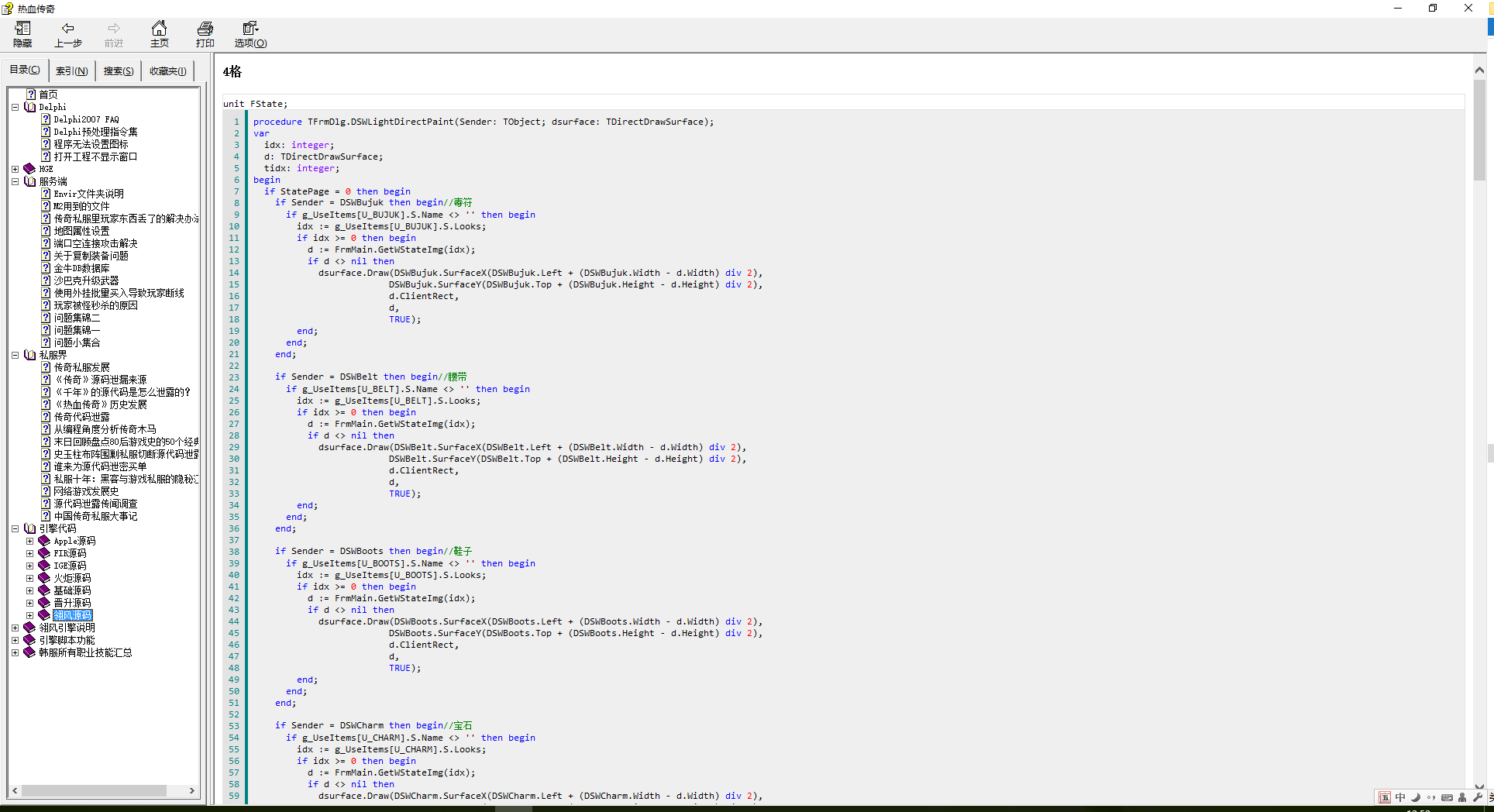Expand the Apple源码 tree node
Viewport: 1494px width, 812px height.
(x=29, y=541)
